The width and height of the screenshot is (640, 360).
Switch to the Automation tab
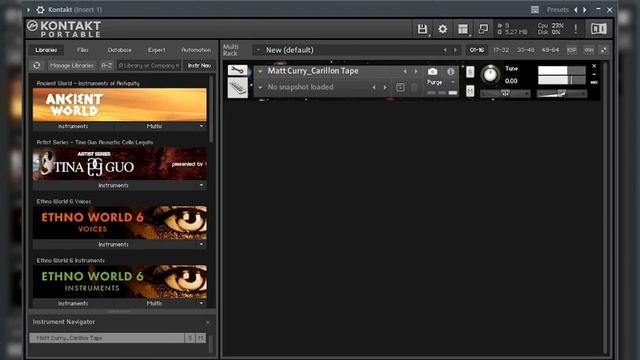pyautogui.click(x=196, y=50)
